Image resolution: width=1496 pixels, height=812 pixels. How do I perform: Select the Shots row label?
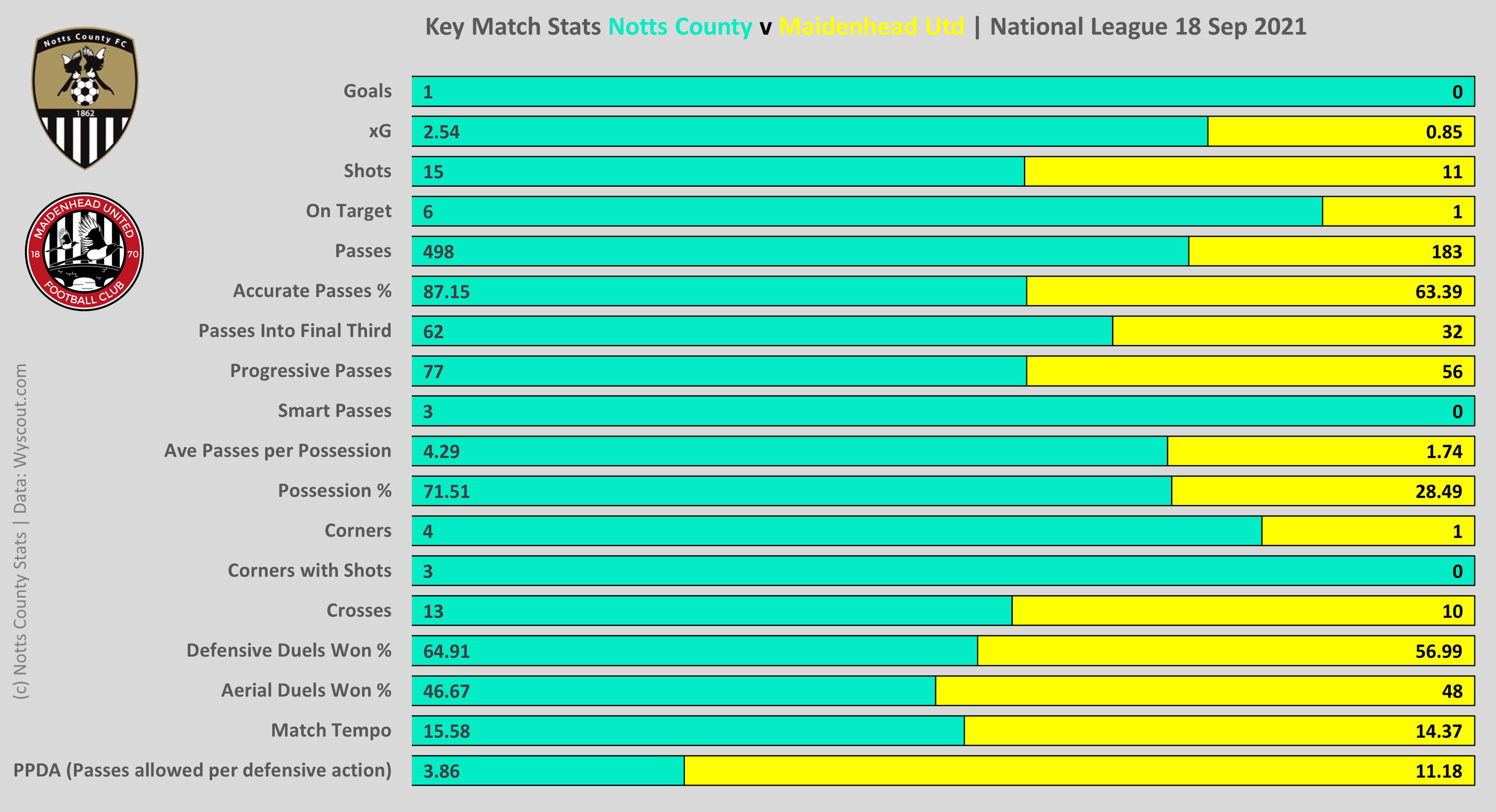tap(367, 171)
